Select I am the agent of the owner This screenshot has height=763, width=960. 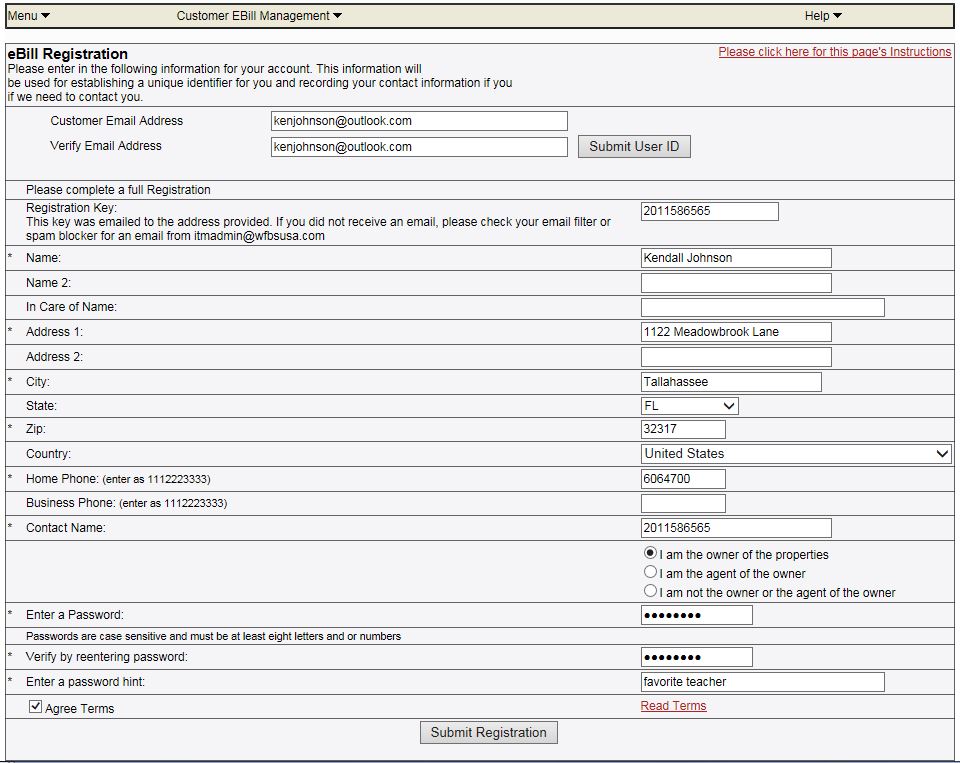tap(650, 572)
